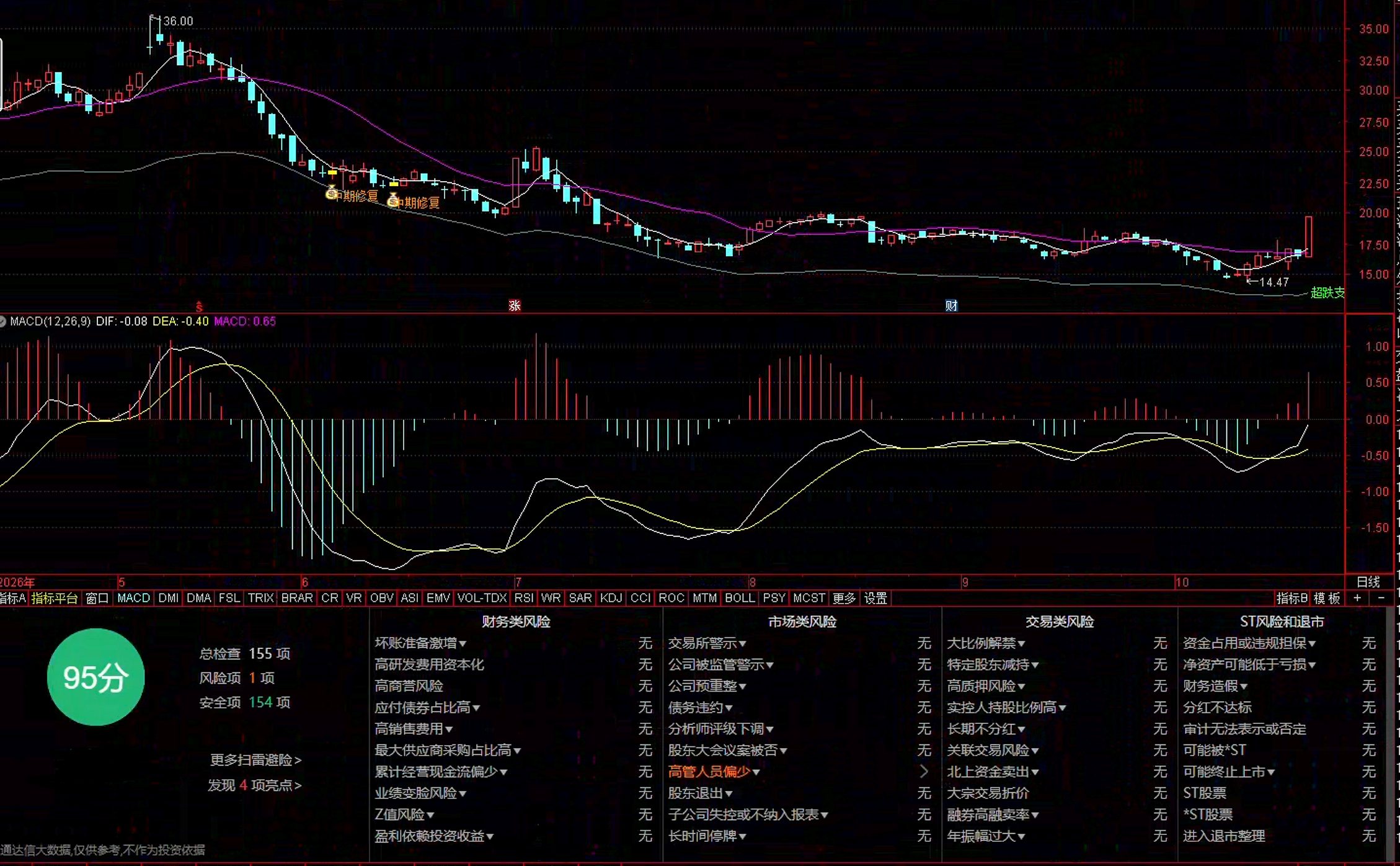Click the 模板 button

pyautogui.click(x=1327, y=598)
